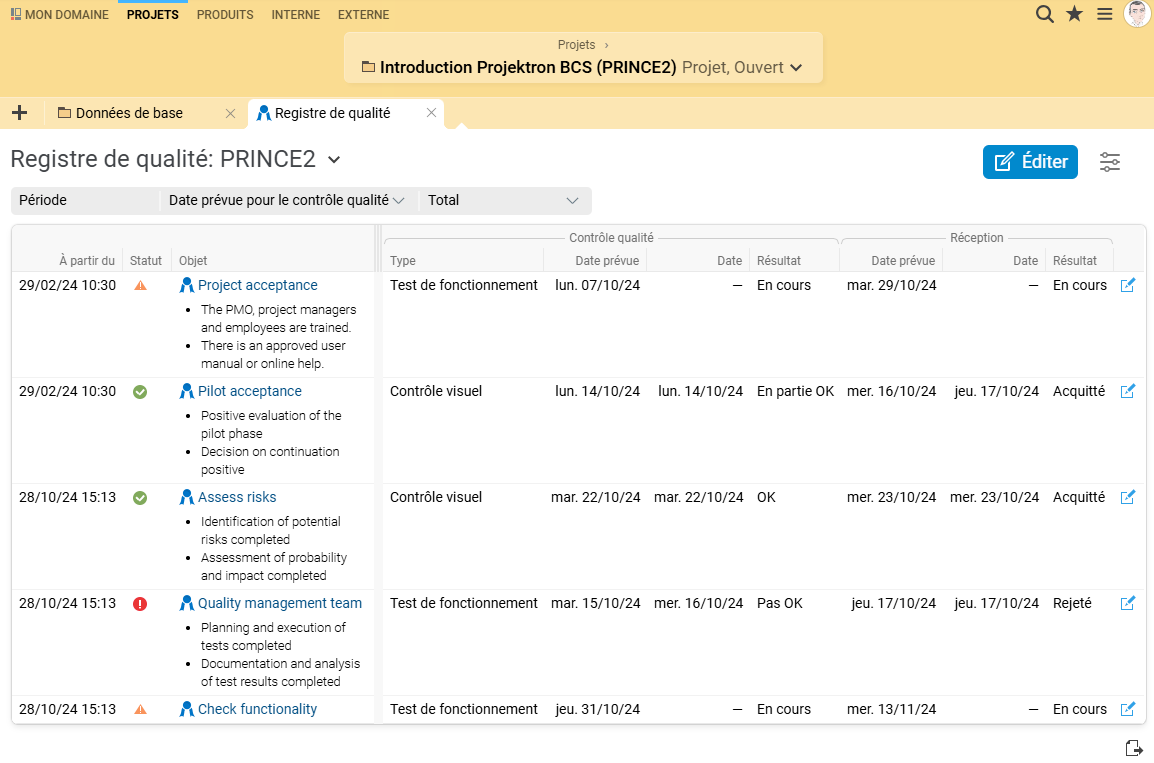Click the person icon beside Pilot acceptance

pos(187,391)
